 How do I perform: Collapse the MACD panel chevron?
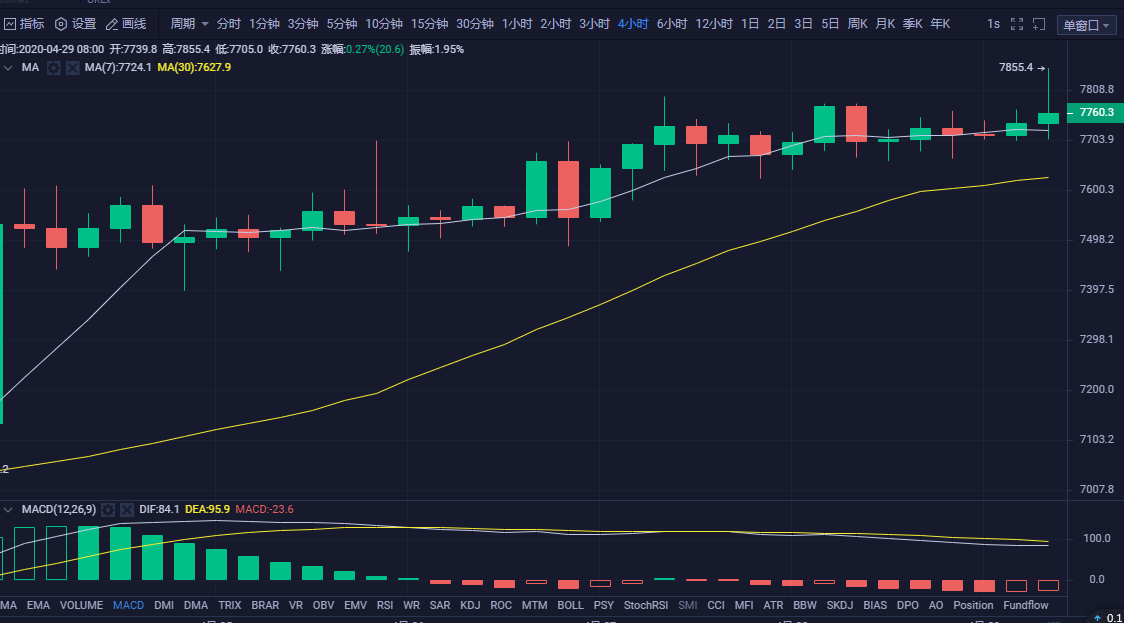click(8, 510)
